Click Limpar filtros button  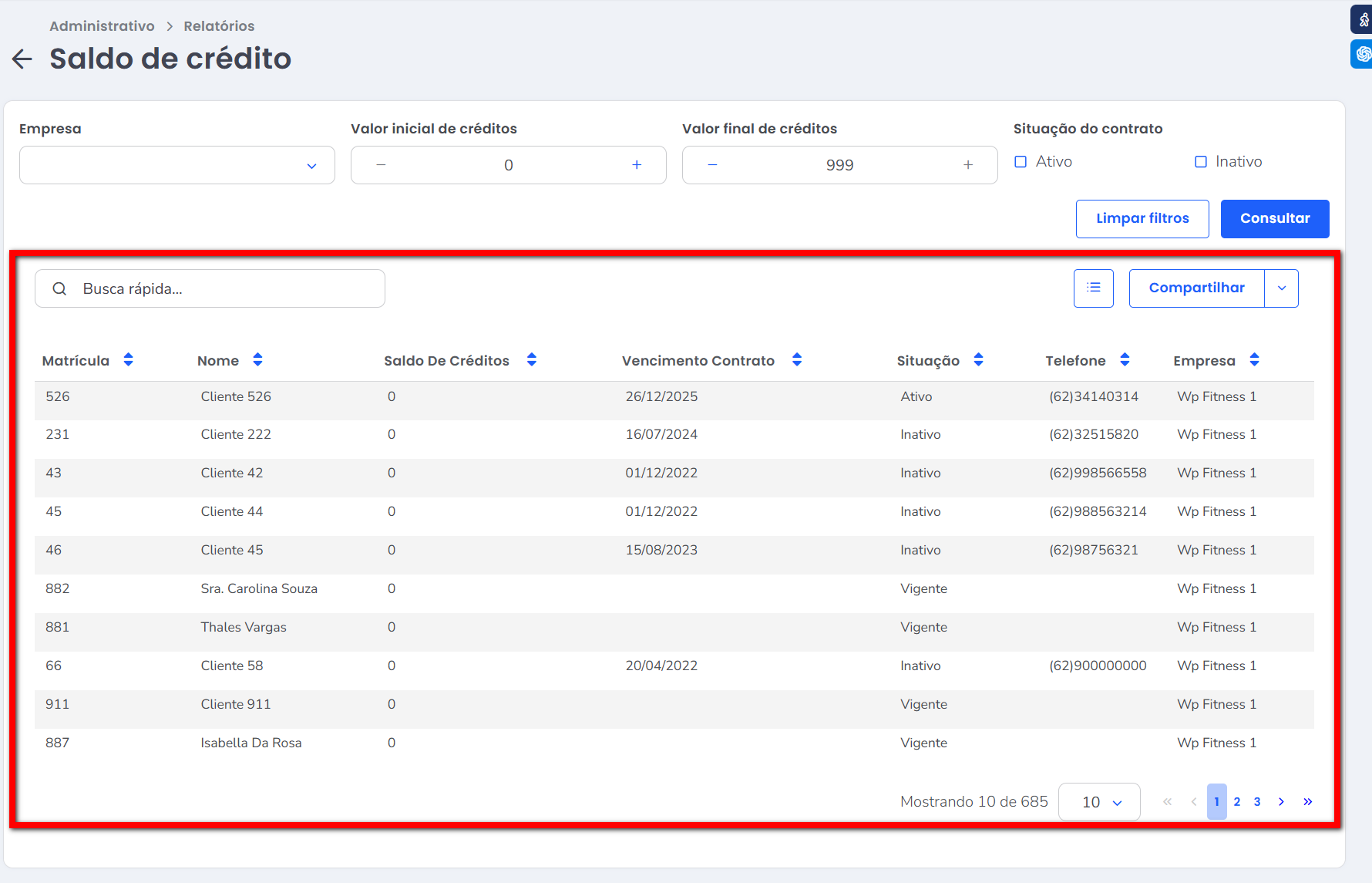click(1142, 219)
